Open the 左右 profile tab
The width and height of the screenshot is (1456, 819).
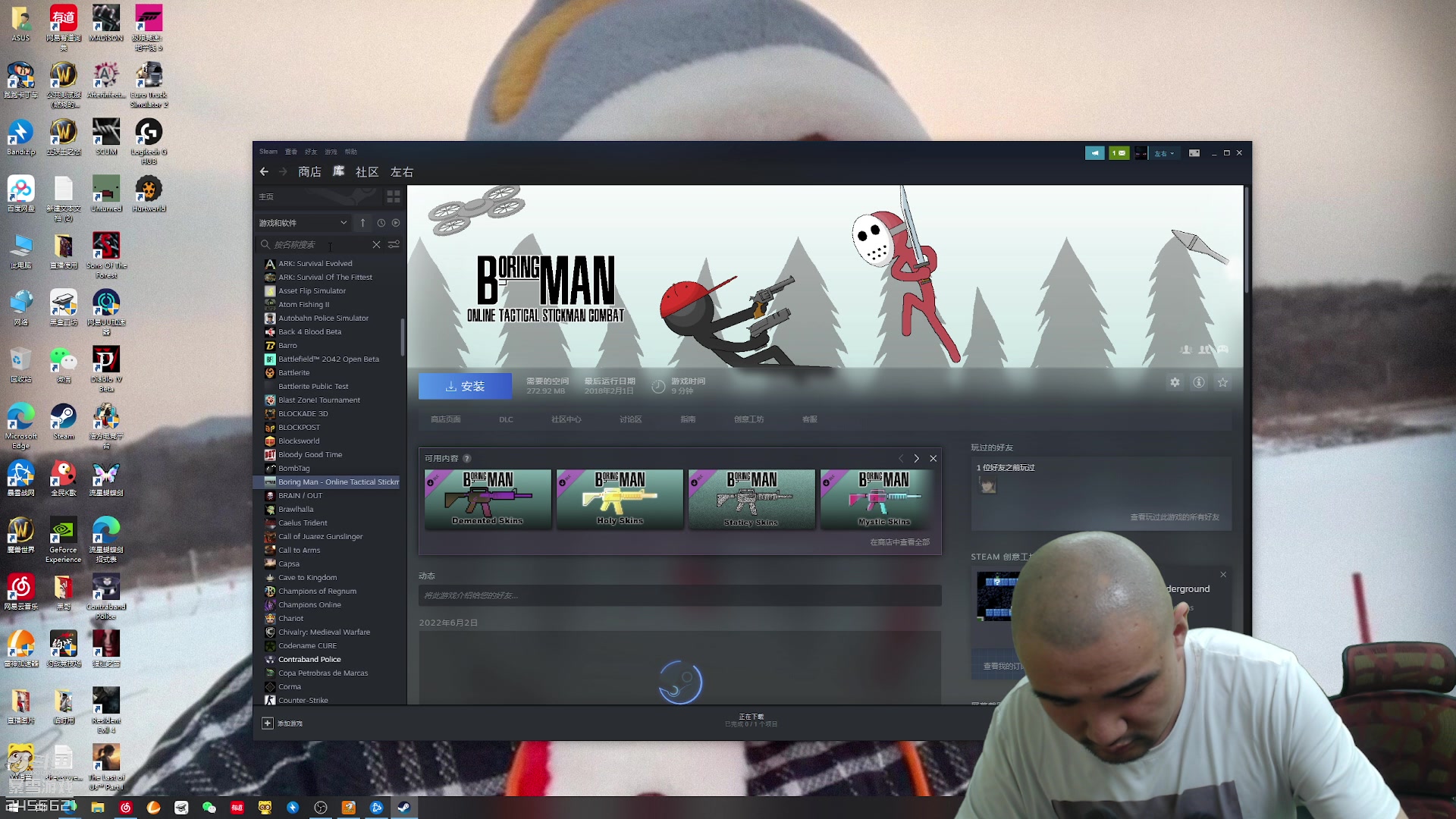[402, 172]
